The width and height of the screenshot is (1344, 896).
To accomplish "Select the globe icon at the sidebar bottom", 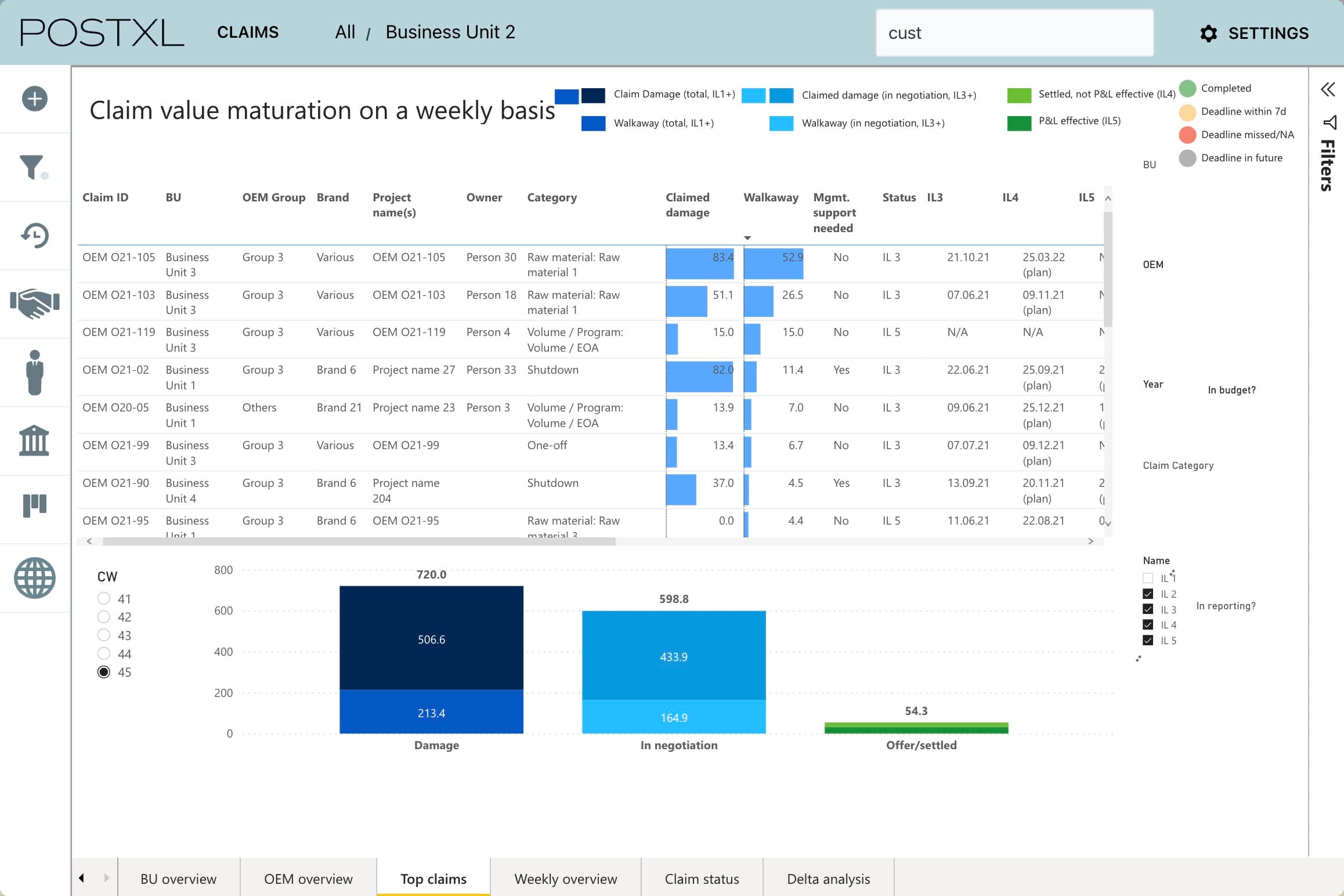I will (x=35, y=578).
